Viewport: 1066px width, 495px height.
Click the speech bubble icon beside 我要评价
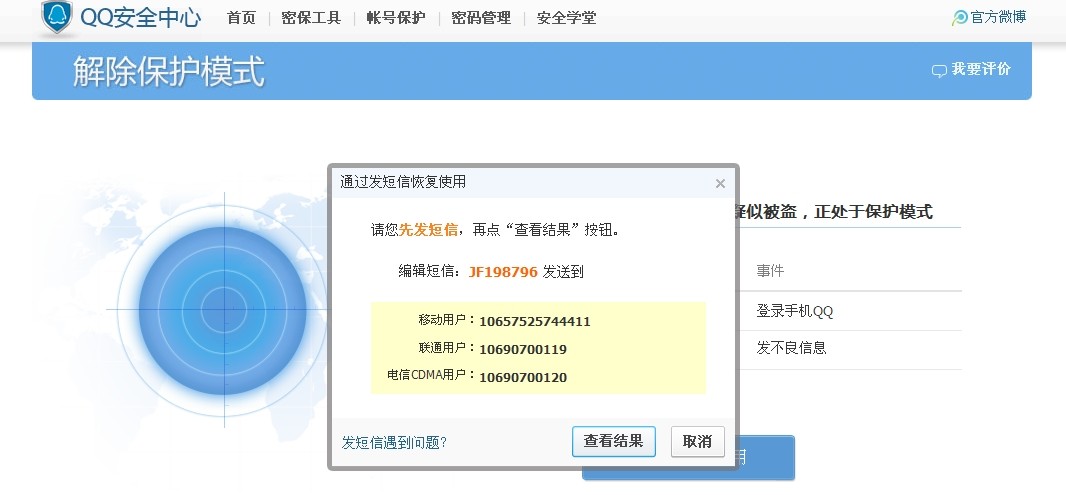tap(940, 71)
